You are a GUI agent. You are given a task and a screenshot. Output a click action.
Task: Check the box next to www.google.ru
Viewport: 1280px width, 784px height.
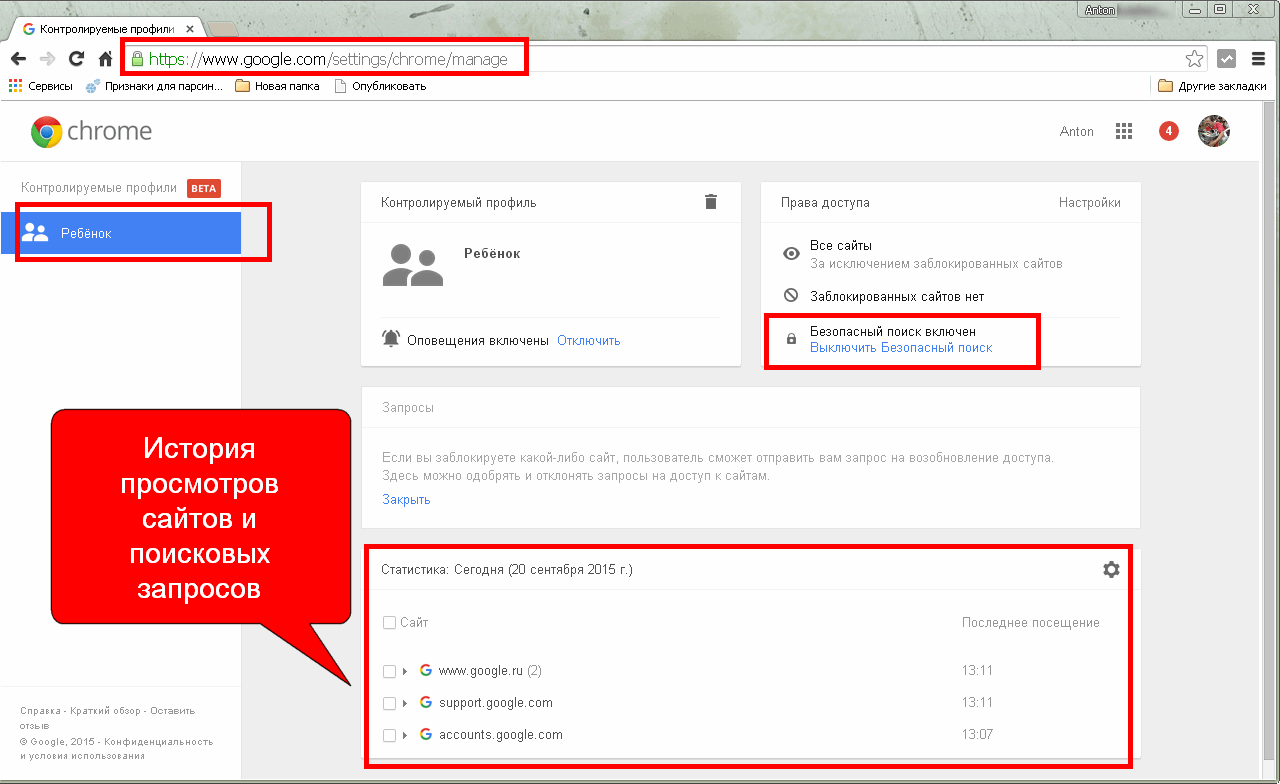[390, 671]
